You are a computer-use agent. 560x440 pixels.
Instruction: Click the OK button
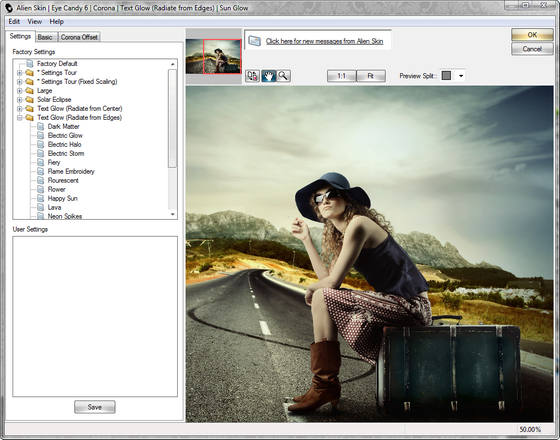click(532, 35)
